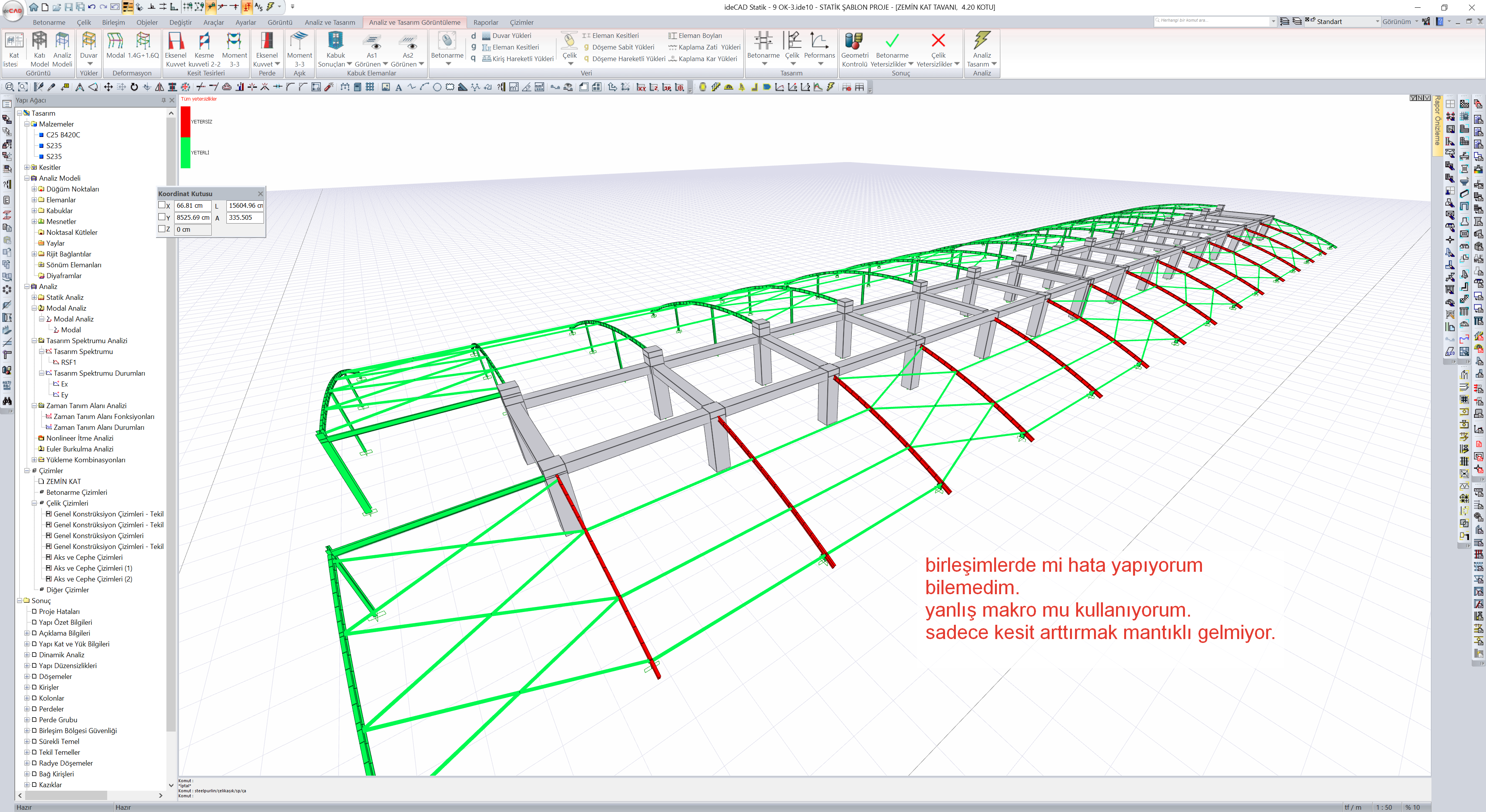Viewport: 1486px width, 812px height.
Task: Toggle Yapı Özet Bilgileri checkbox
Action: click(34, 622)
